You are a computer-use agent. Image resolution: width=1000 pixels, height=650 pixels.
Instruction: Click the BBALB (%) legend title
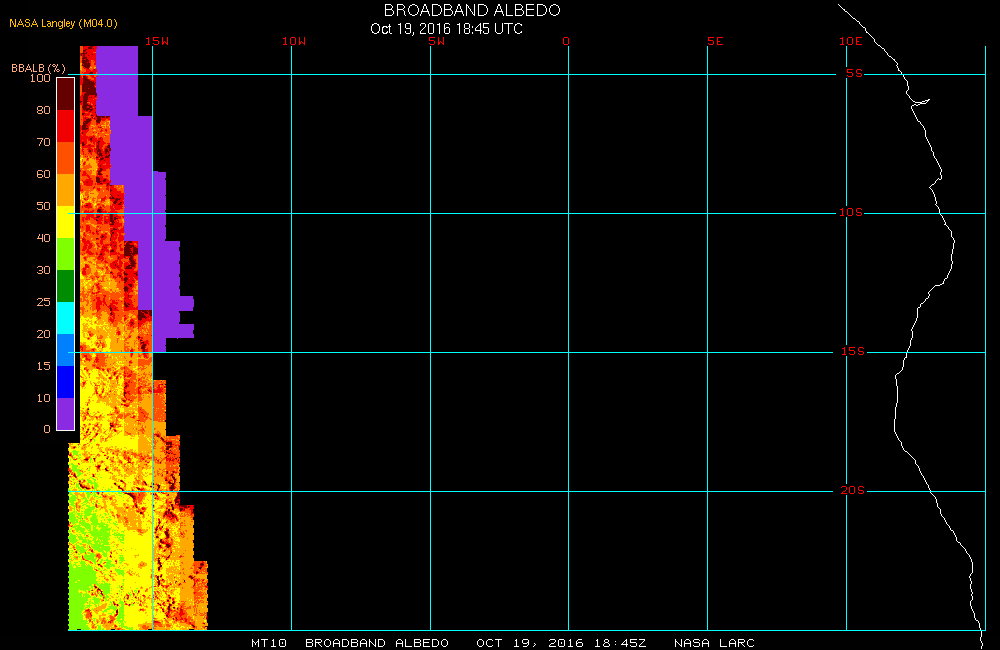coord(38,68)
